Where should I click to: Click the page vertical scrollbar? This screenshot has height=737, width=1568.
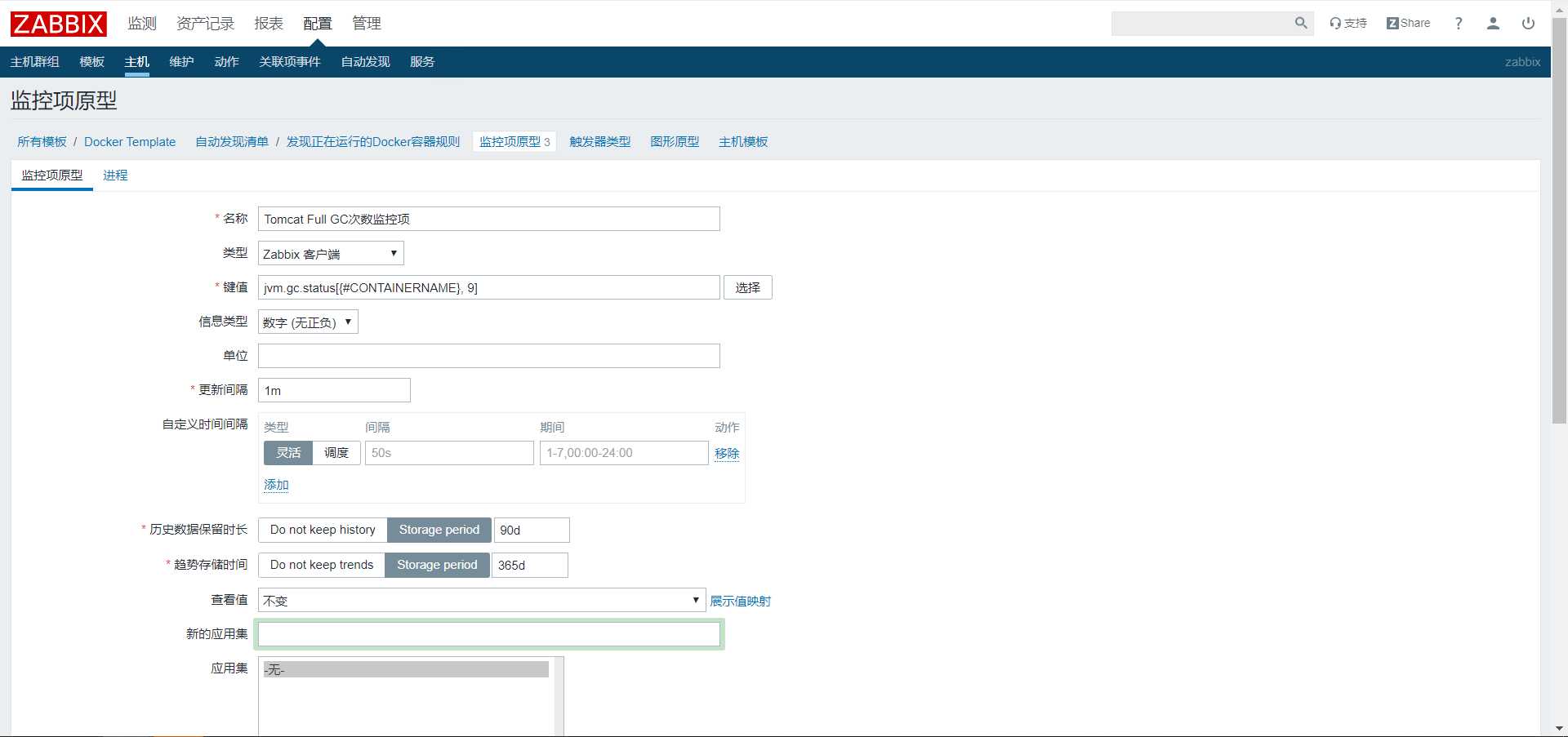click(1559, 219)
